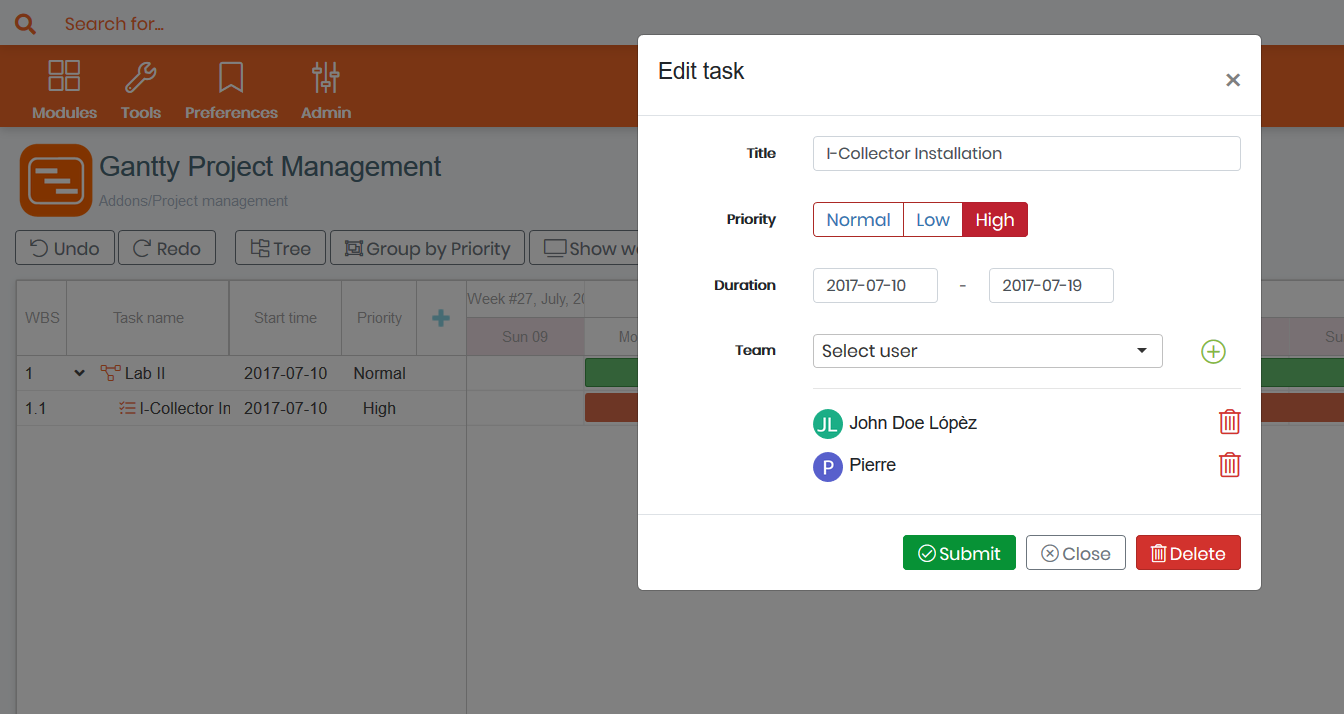Image resolution: width=1344 pixels, height=714 pixels.
Task: Select the I-Collector task in grid
Action: [x=185, y=408]
